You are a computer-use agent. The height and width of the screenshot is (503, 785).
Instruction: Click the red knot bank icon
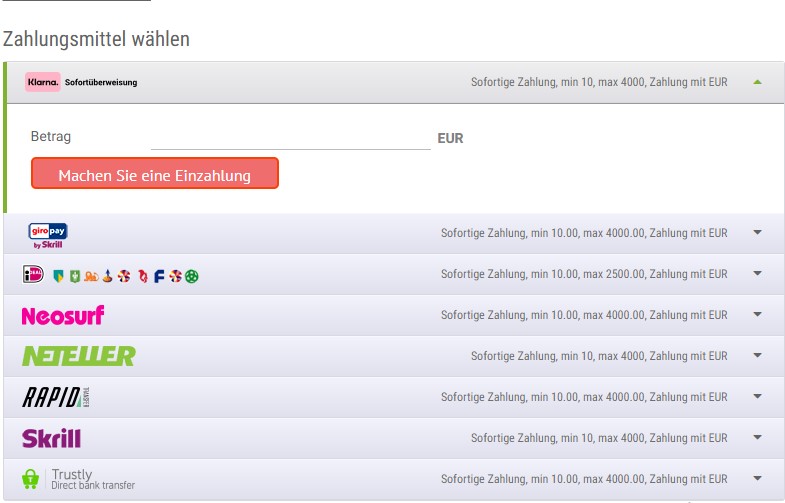point(143,276)
